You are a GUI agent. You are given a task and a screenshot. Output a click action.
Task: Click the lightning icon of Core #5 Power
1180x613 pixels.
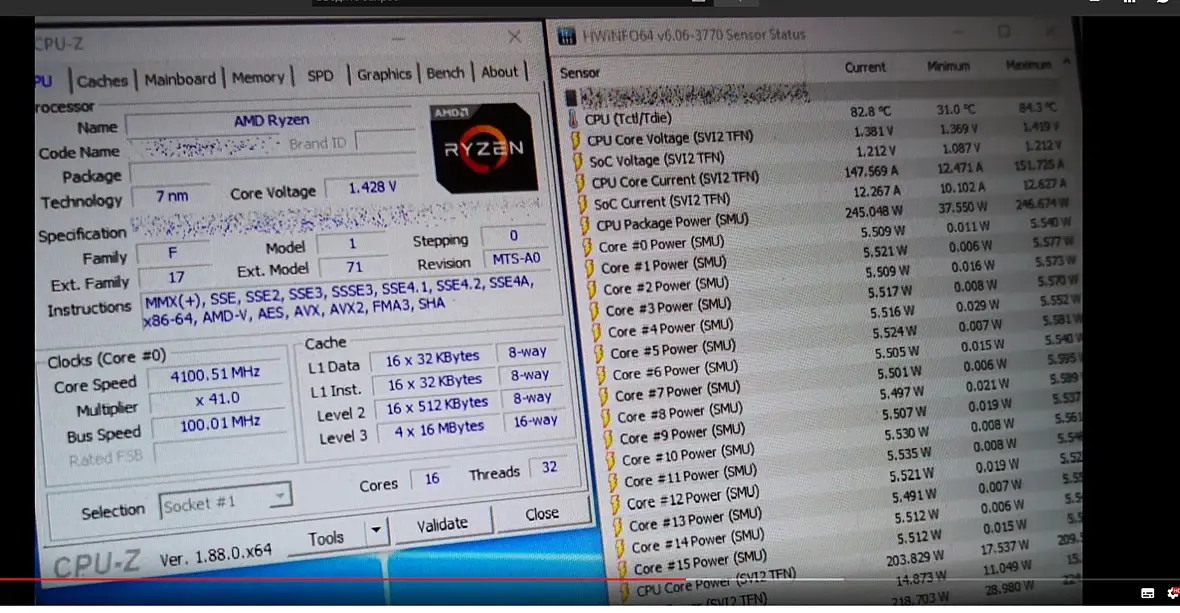tap(599, 354)
